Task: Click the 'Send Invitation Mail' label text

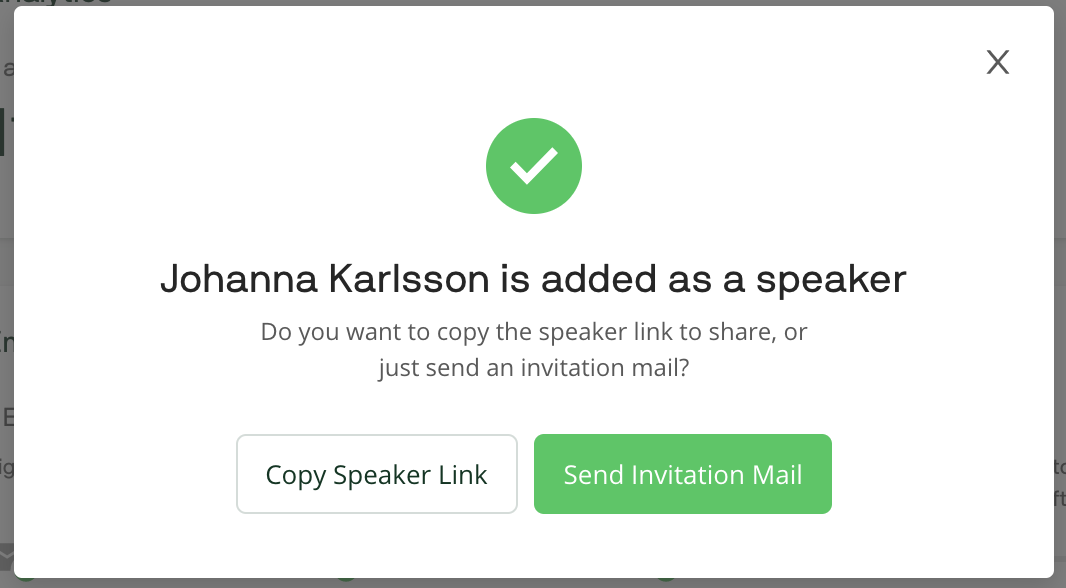Action: click(x=683, y=474)
